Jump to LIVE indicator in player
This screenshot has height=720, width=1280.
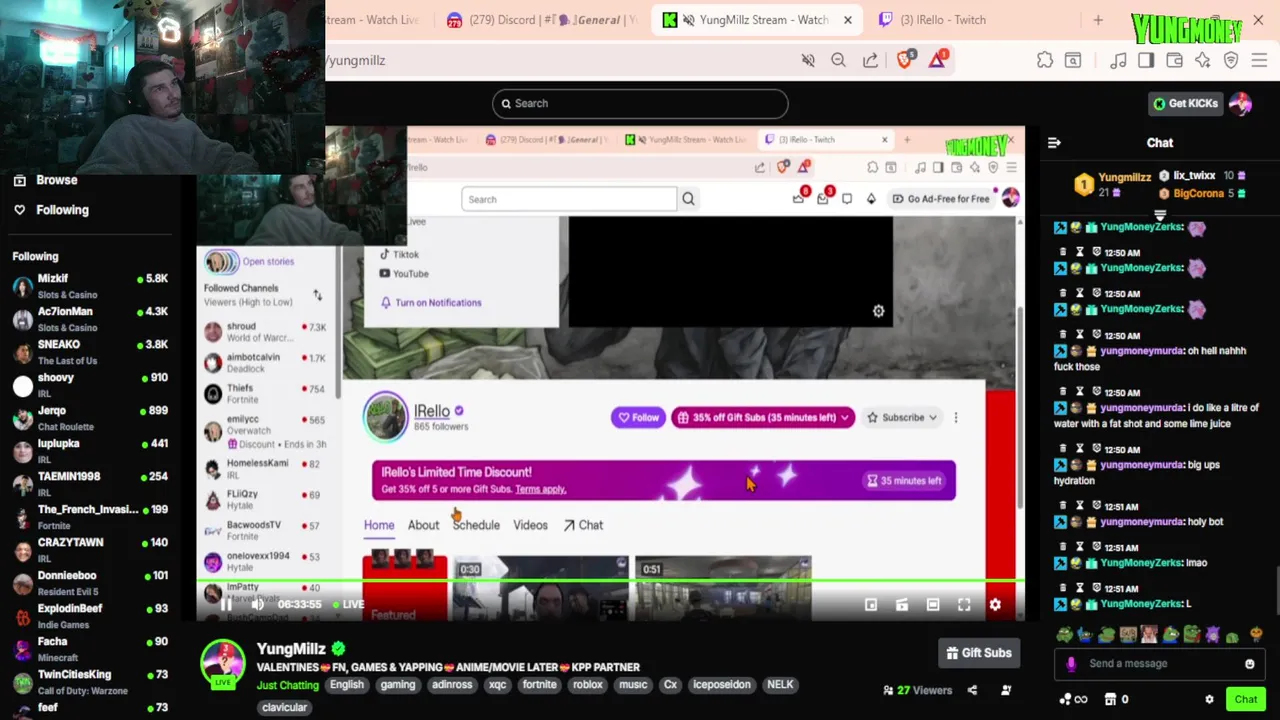pyautogui.click(x=348, y=605)
